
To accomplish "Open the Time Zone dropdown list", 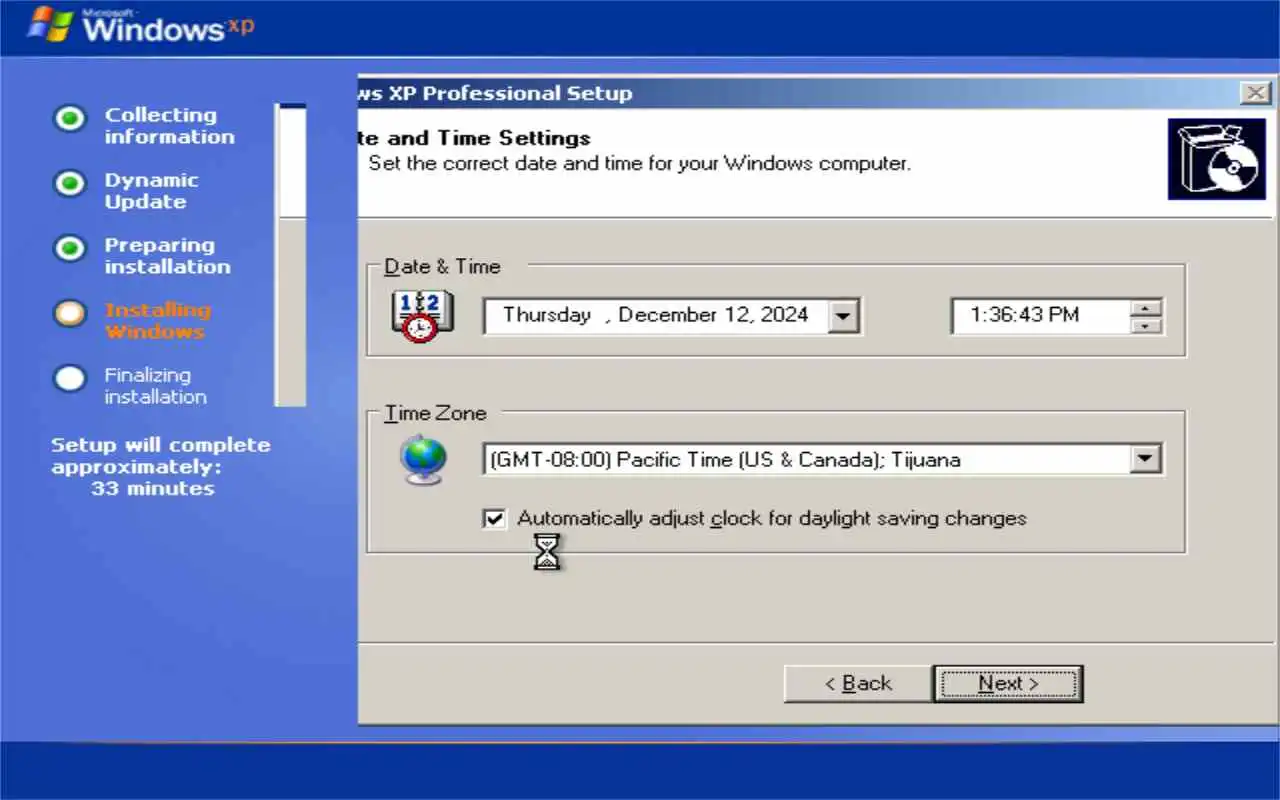I will (1145, 460).
